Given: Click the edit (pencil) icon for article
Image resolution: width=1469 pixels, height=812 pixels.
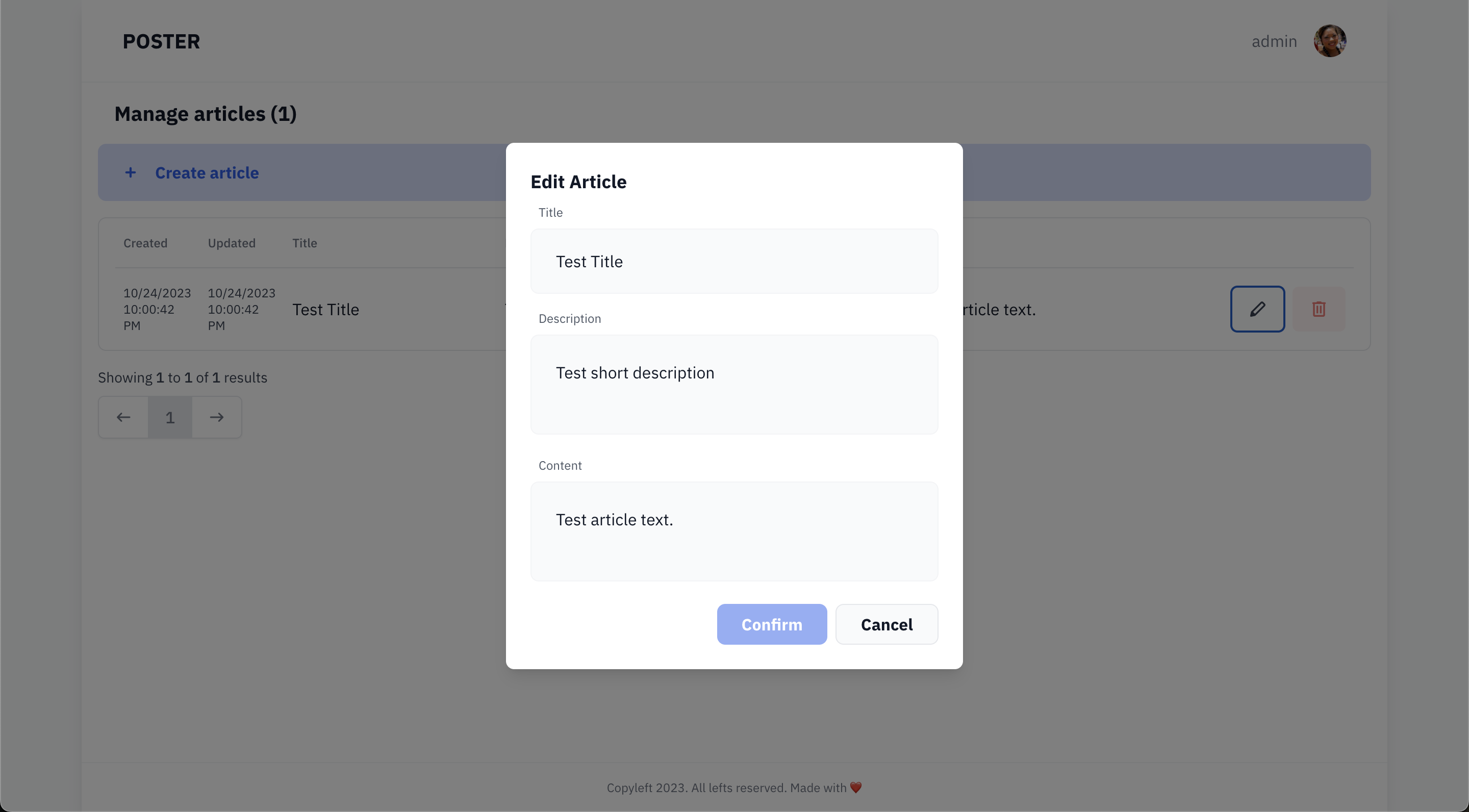Looking at the screenshot, I should coord(1257,308).
